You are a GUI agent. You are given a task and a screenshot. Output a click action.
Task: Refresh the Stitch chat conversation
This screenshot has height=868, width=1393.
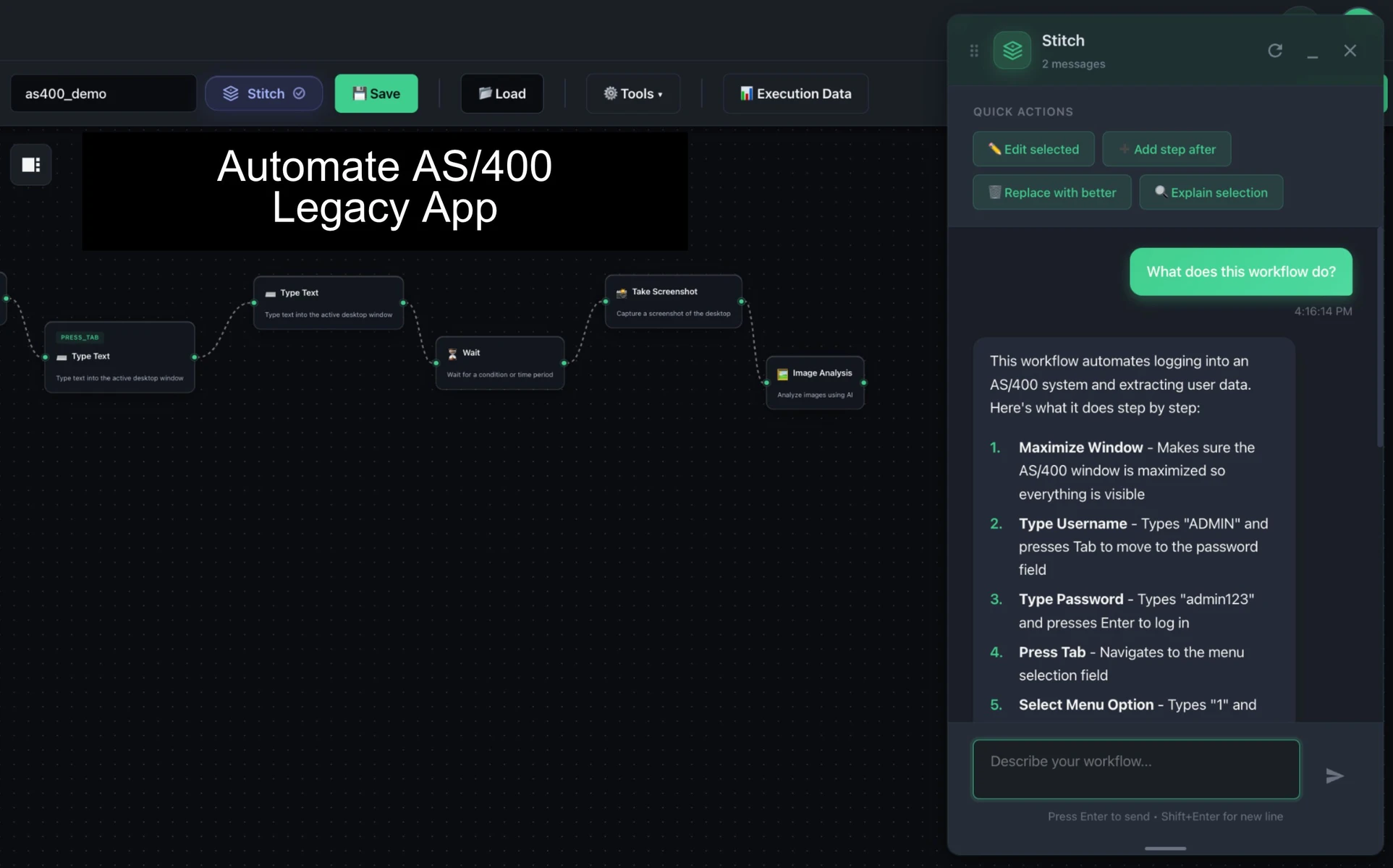click(1275, 51)
